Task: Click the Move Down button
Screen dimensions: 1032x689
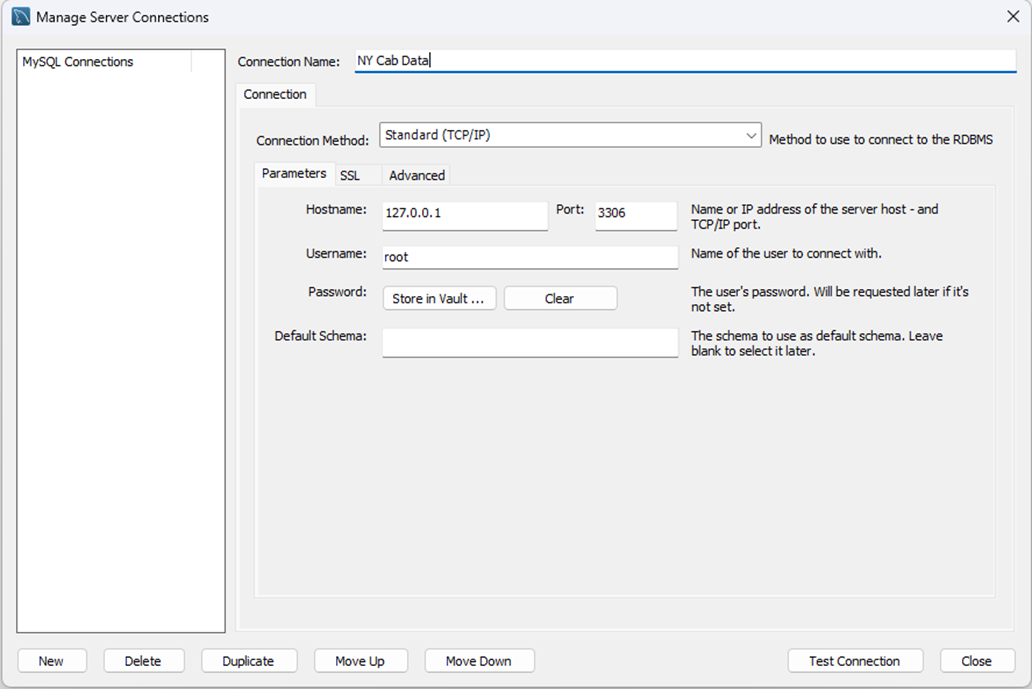Action: point(479,660)
